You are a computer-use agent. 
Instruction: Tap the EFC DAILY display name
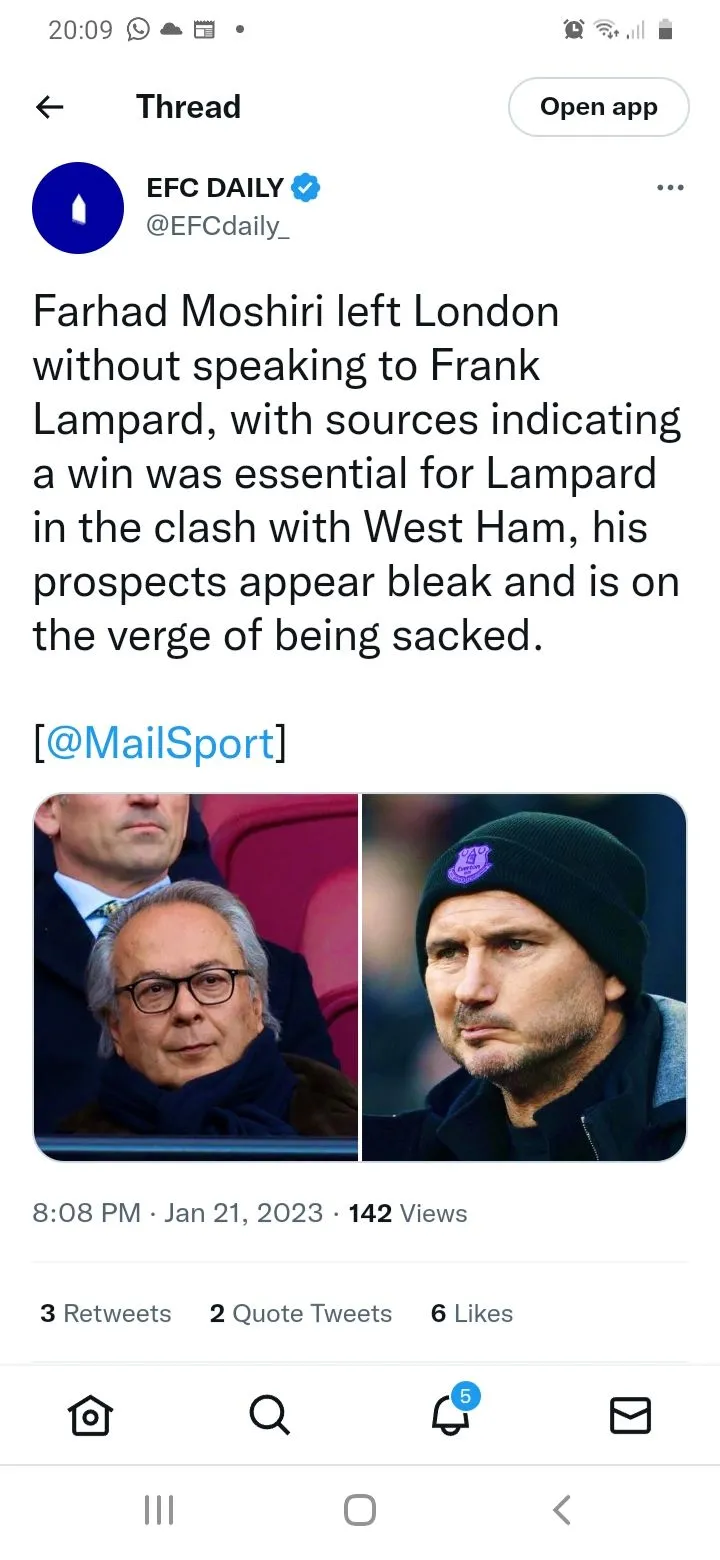click(215, 187)
